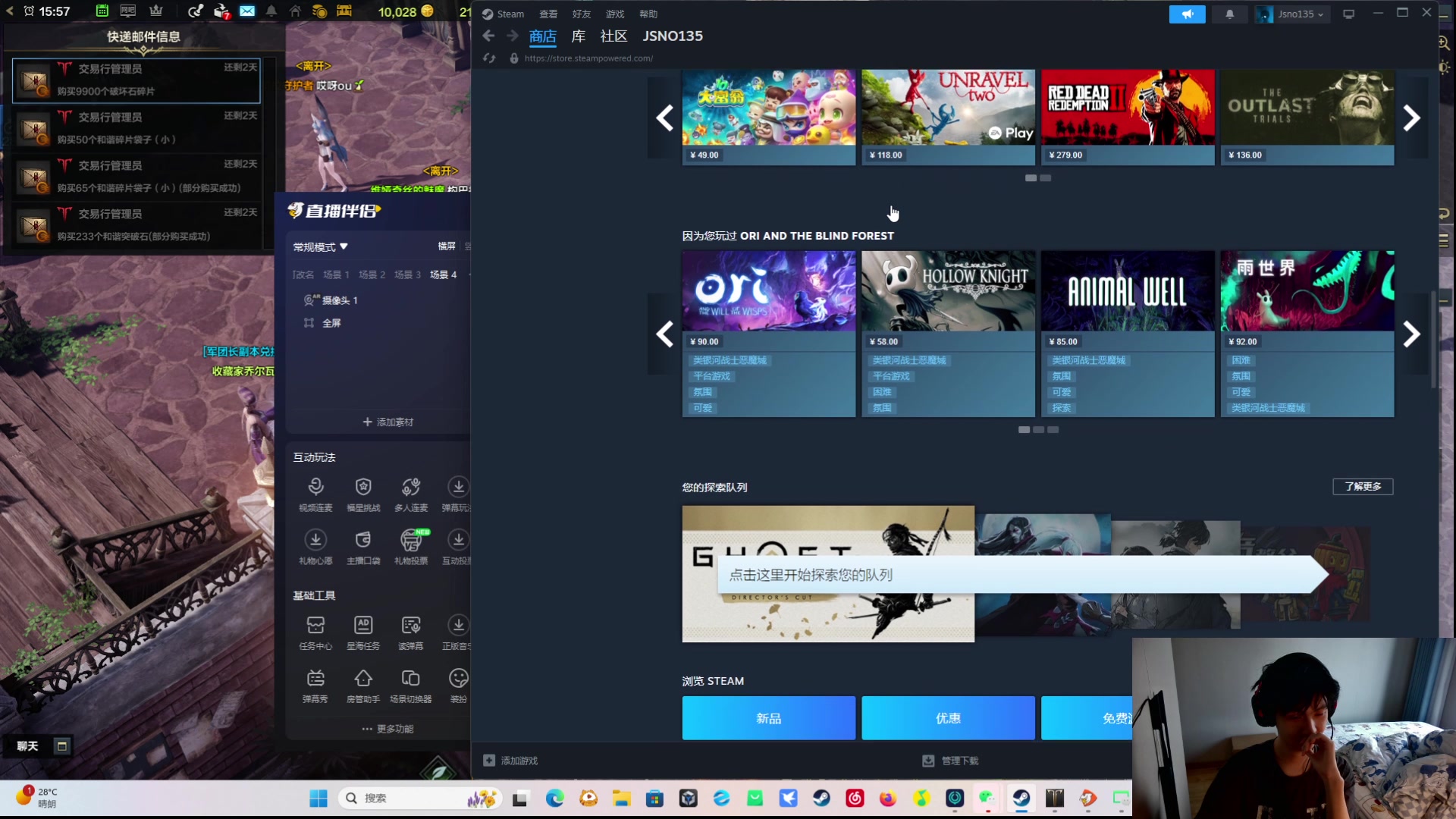Open Steam notifications bell
The width and height of the screenshot is (1456, 819).
(1230, 14)
